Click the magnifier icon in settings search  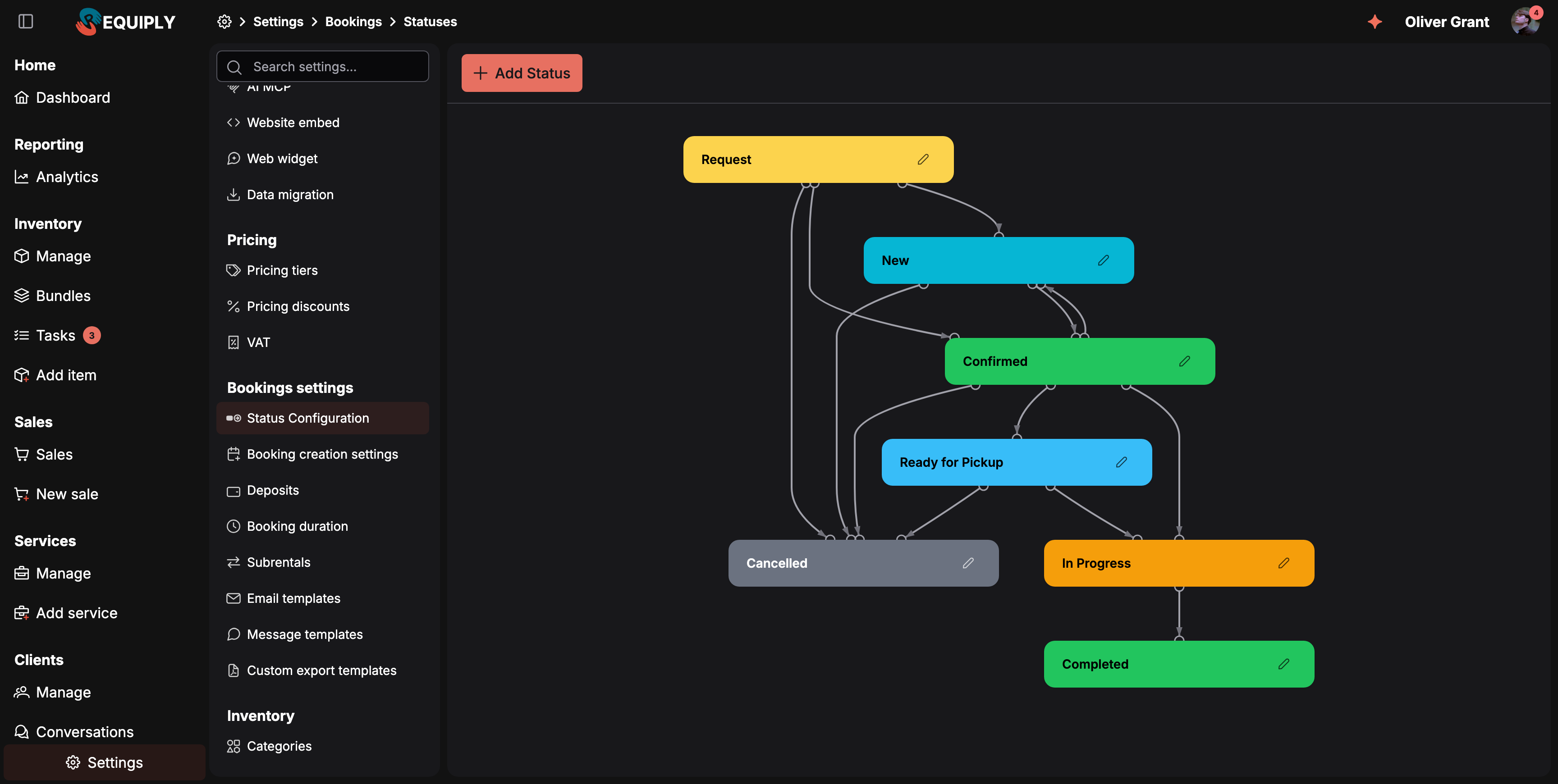234,67
